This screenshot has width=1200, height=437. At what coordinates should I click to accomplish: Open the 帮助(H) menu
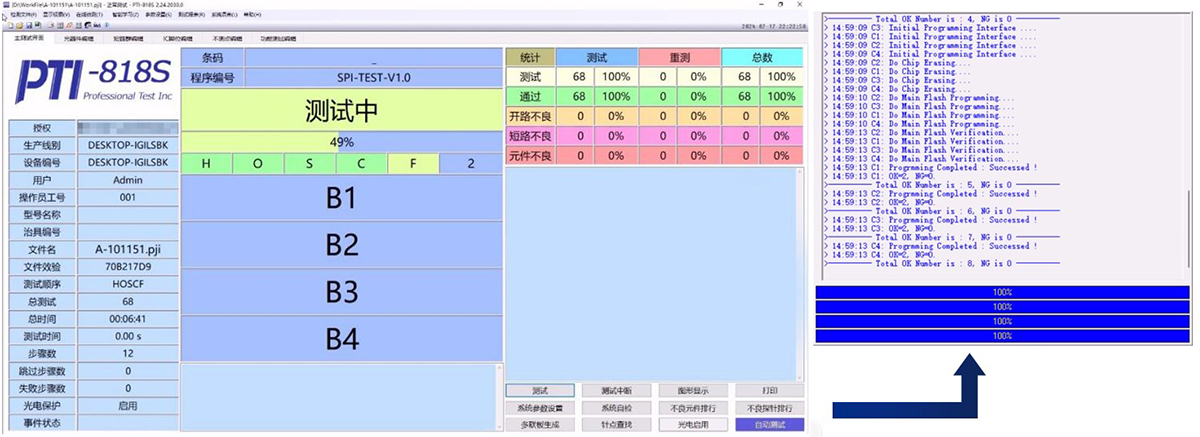point(253,16)
